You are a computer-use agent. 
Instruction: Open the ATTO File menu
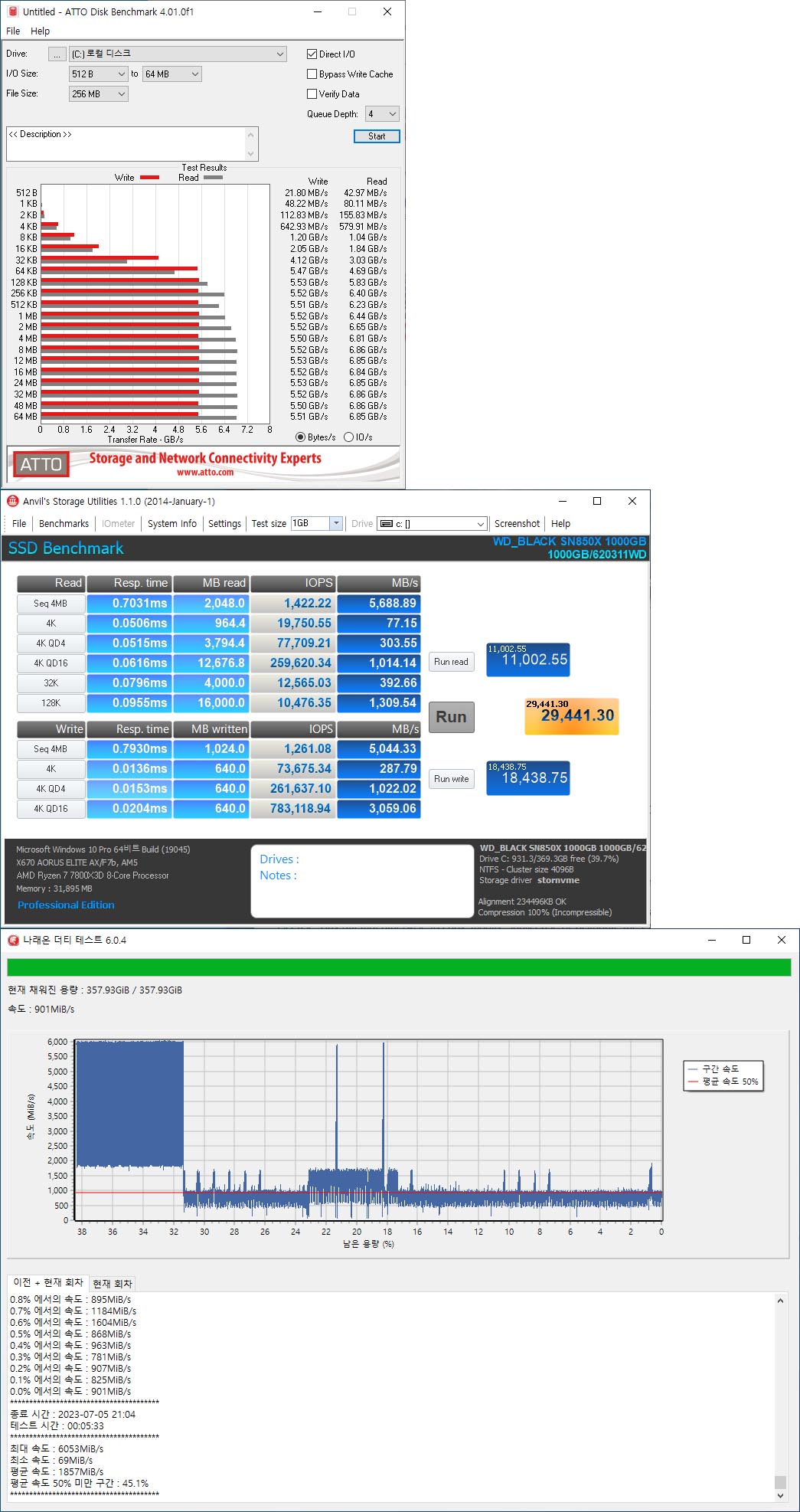pyautogui.click(x=13, y=31)
